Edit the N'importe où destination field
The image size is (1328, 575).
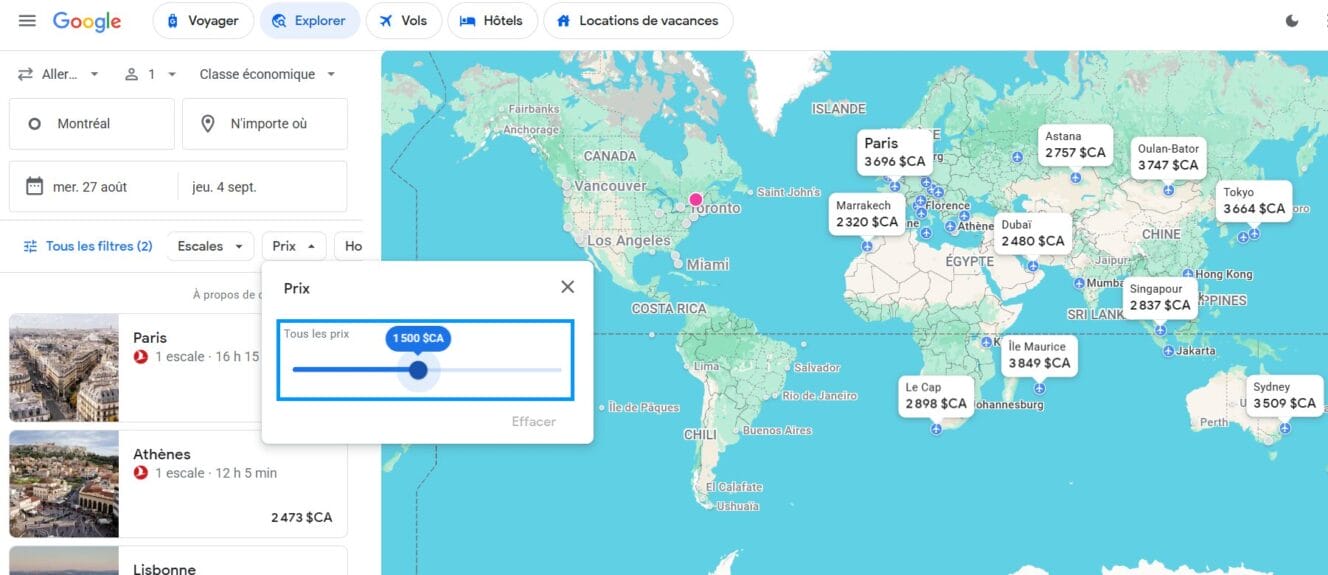[x=265, y=124]
